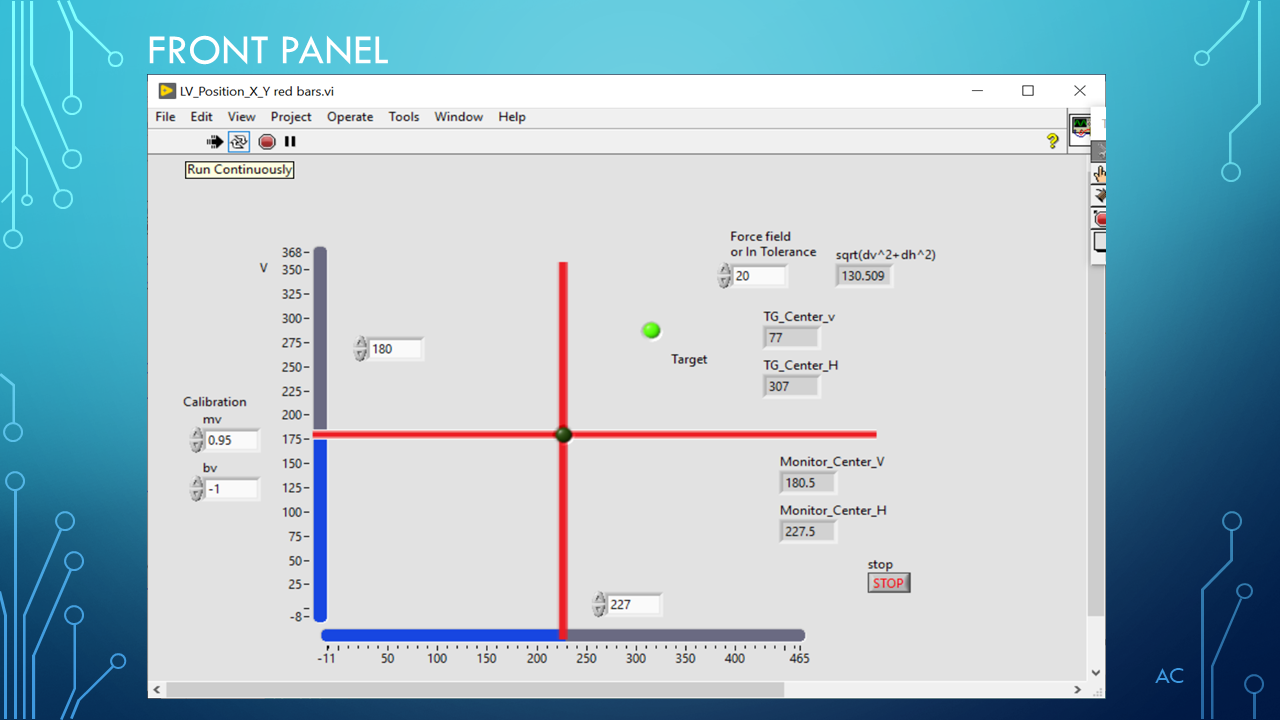The height and width of the screenshot is (720, 1280).
Task: Click the TG_Center_v indicator showing 77
Action: click(x=792, y=338)
